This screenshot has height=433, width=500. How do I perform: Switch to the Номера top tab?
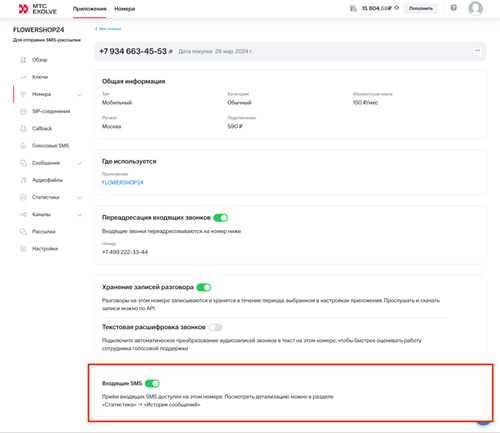[125, 9]
